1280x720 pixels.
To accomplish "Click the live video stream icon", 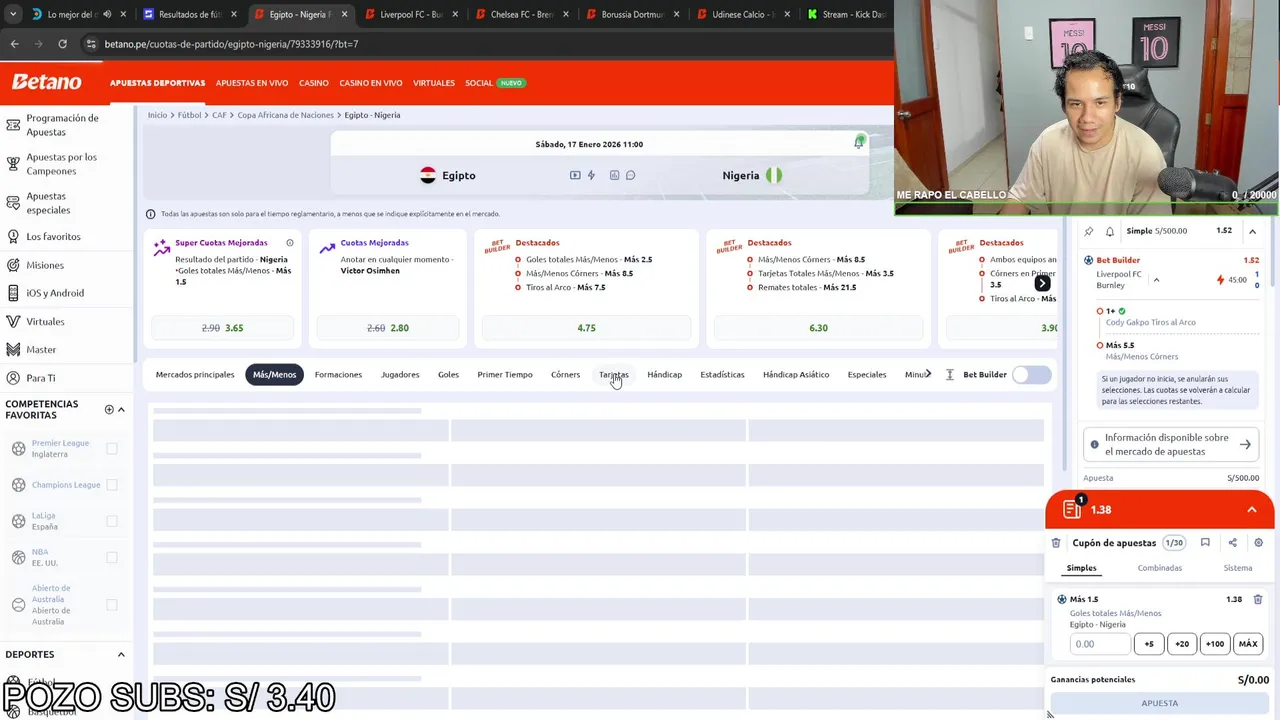I will 575,175.
